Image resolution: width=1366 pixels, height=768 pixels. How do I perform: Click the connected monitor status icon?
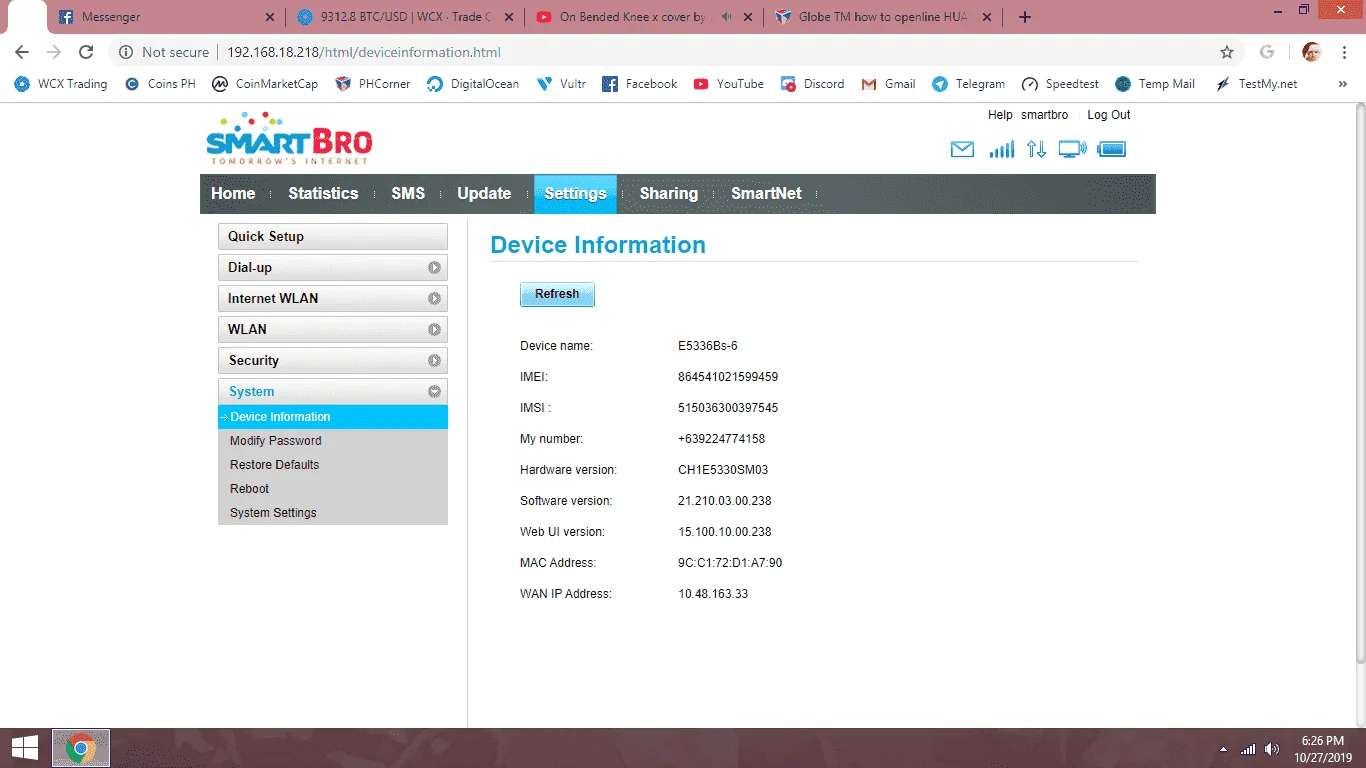[x=1072, y=150]
